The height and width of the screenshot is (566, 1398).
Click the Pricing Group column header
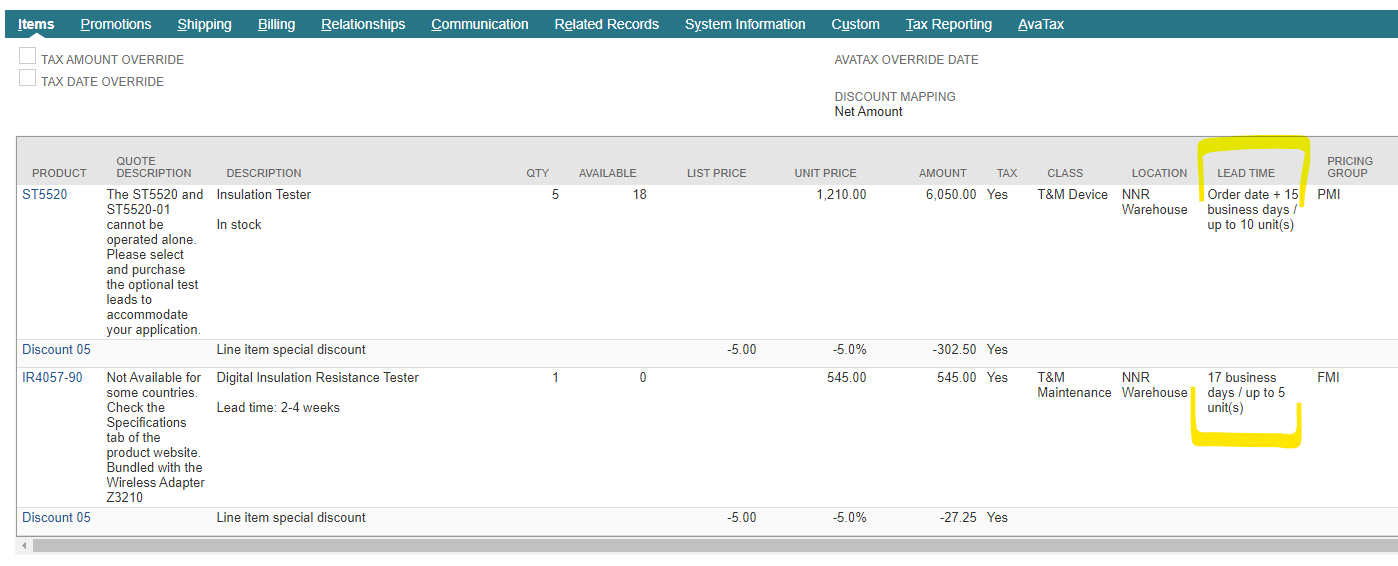1350,167
